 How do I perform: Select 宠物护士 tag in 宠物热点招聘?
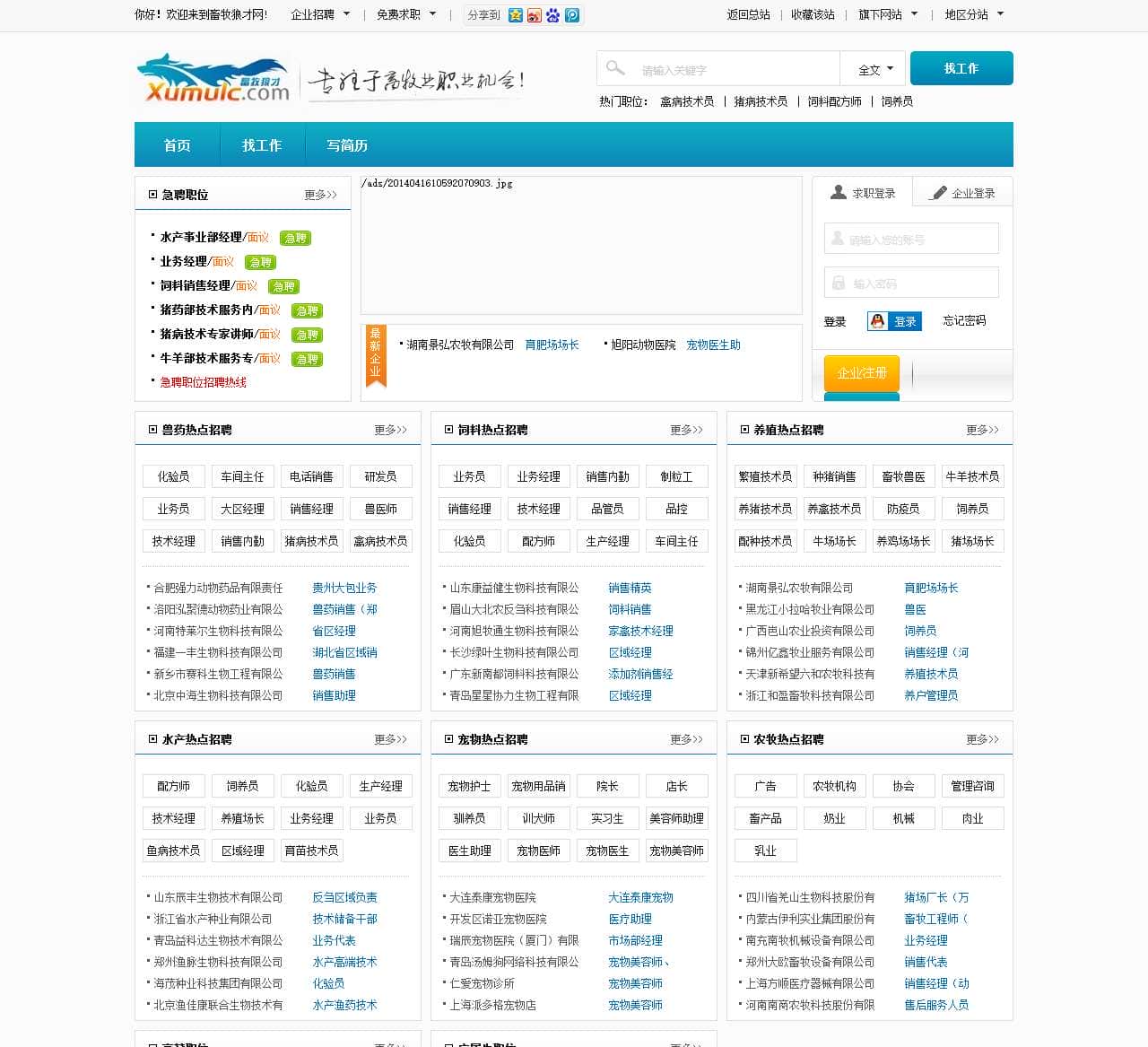pyautogui.click(x=470, y=786)
